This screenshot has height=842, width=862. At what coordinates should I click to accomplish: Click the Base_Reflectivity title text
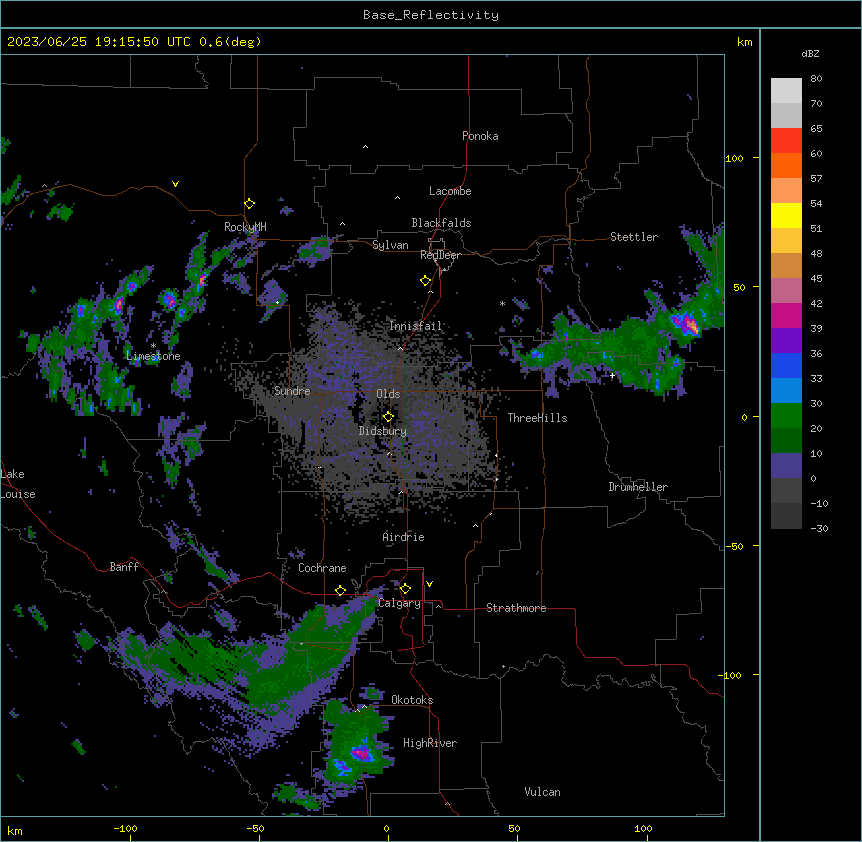(x=431, y=15)
